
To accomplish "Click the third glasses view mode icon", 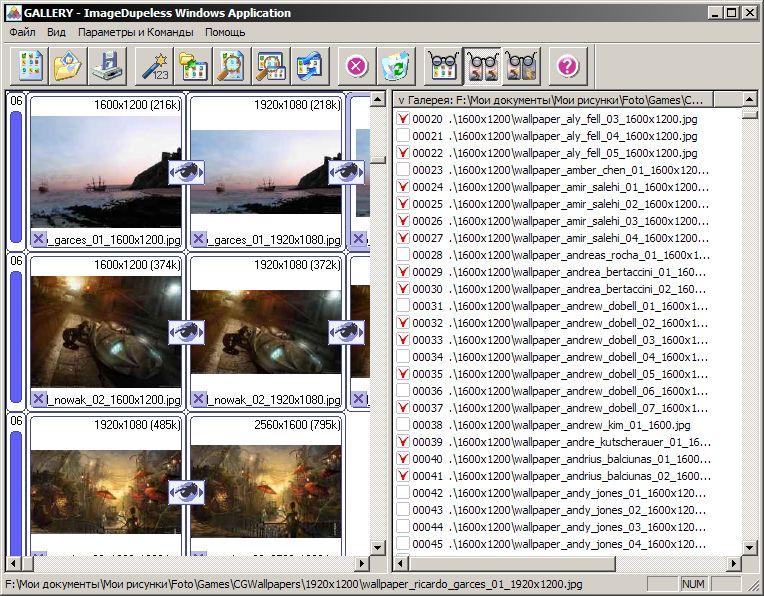I will click(522, 66).
